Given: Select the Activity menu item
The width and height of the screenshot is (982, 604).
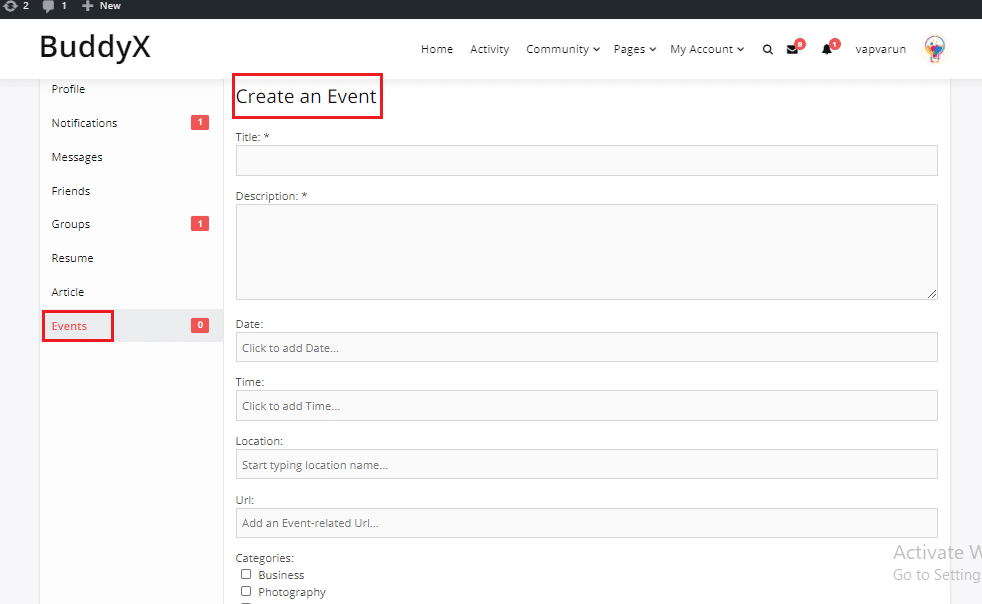Looking at the screenshot, I should (x=489, y=49).
